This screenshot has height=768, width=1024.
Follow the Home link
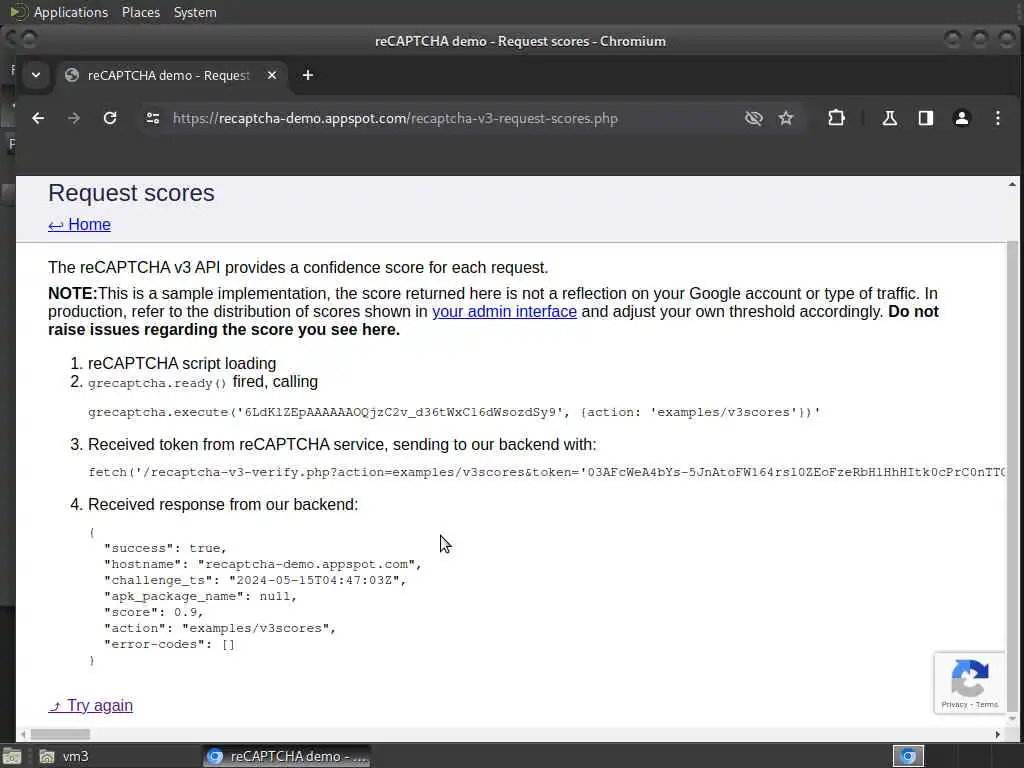point(79,225)
